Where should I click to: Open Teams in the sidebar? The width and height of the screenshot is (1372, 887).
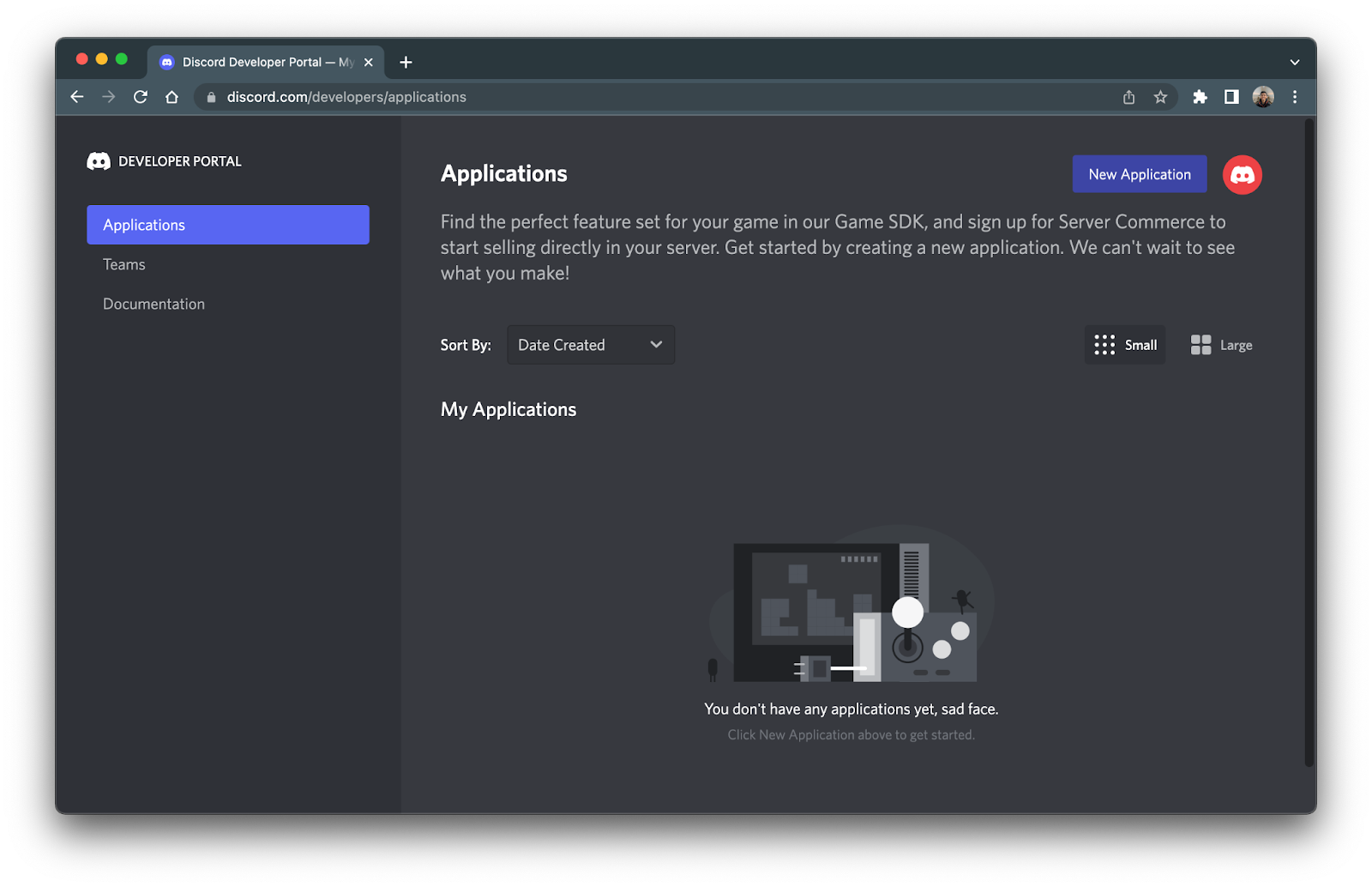[228, 264]
